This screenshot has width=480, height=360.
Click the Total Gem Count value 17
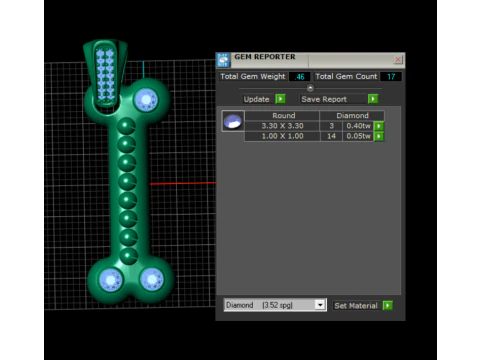tap(391, 77)
